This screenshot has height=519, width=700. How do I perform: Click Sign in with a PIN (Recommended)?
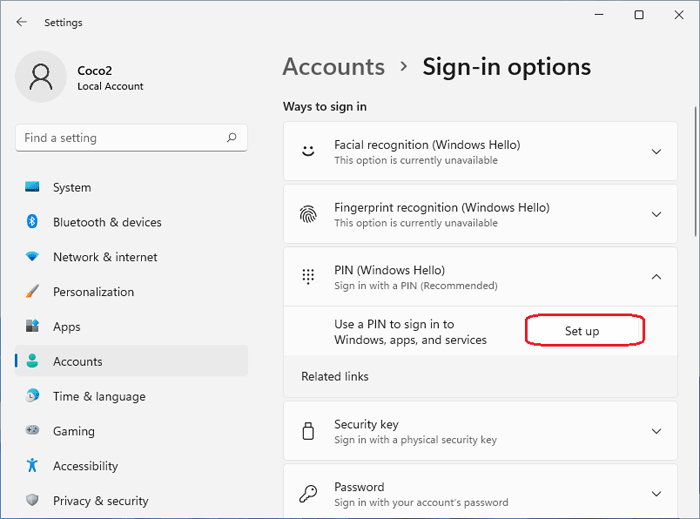[x=416, y=286]
